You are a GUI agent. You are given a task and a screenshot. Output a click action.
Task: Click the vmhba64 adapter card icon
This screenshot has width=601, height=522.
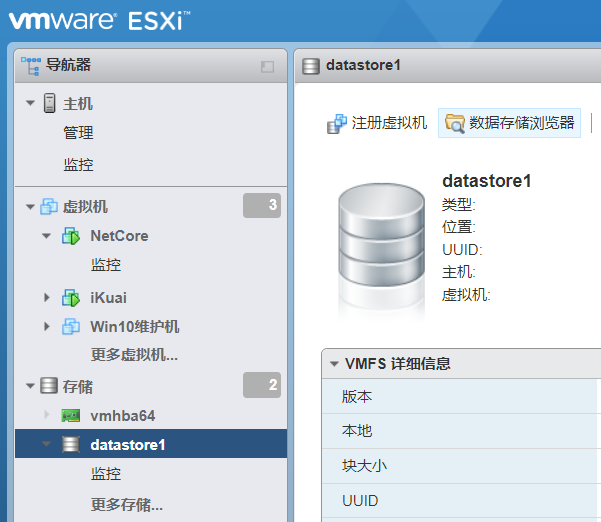[71, 415]
